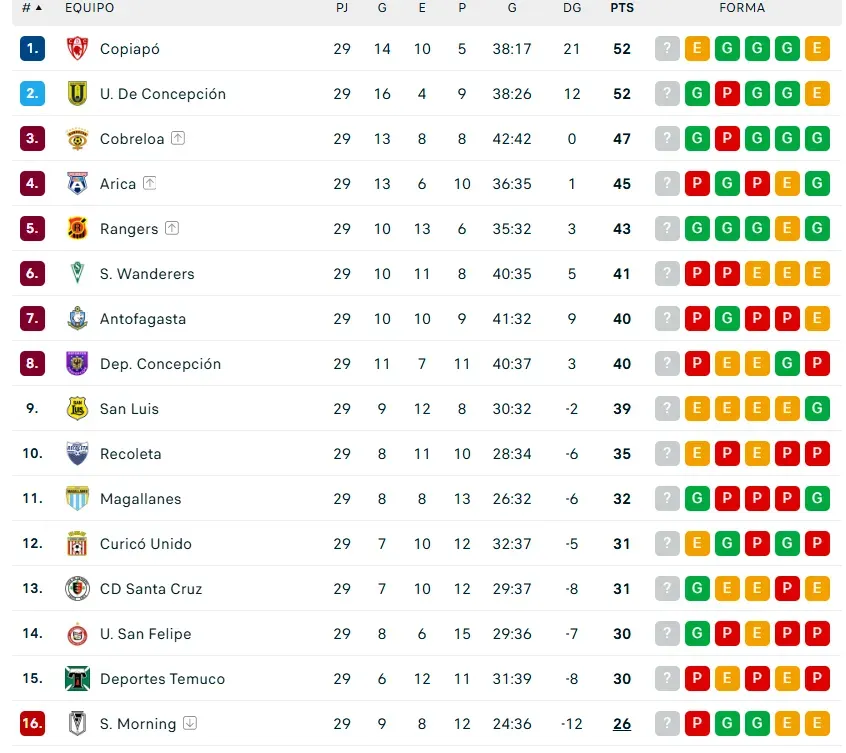Viewport: 846px width, 753px height.
Task: Click the S. Wanderers club badge
Action: pos(77,274)
